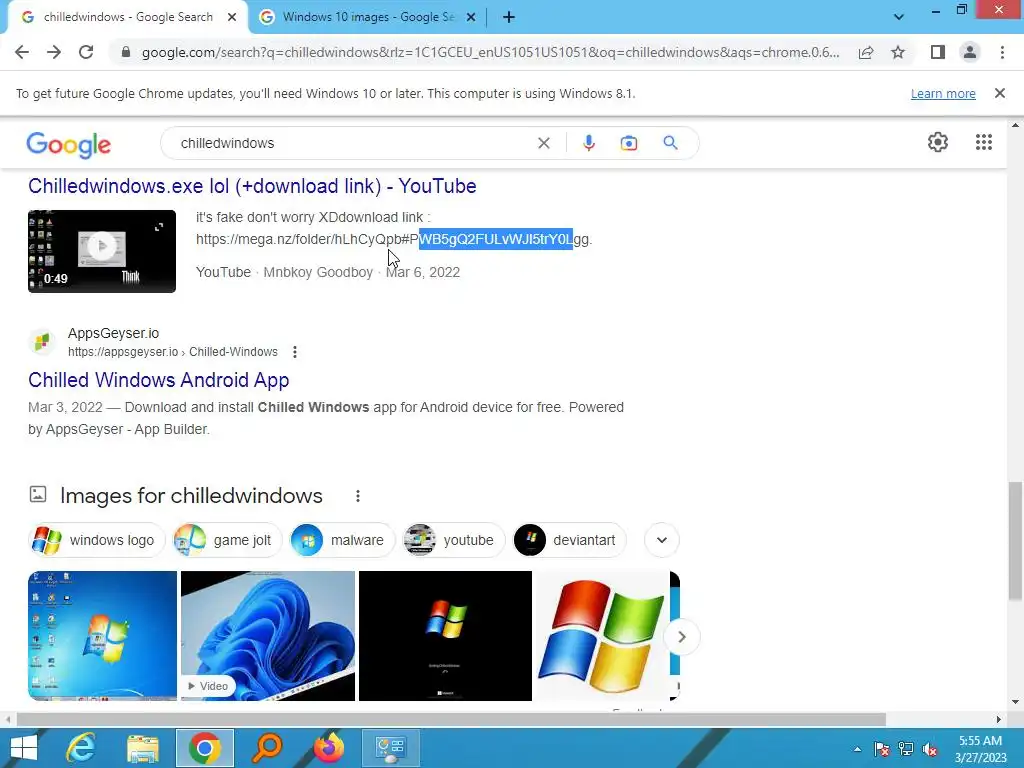Click the mega.nz folder link text
The height and width of the screenshot is (768, 1024).
394,239
